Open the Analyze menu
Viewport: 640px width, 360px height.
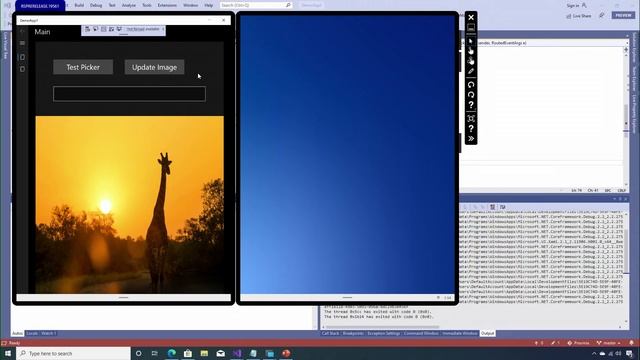[x=129, y=5]
